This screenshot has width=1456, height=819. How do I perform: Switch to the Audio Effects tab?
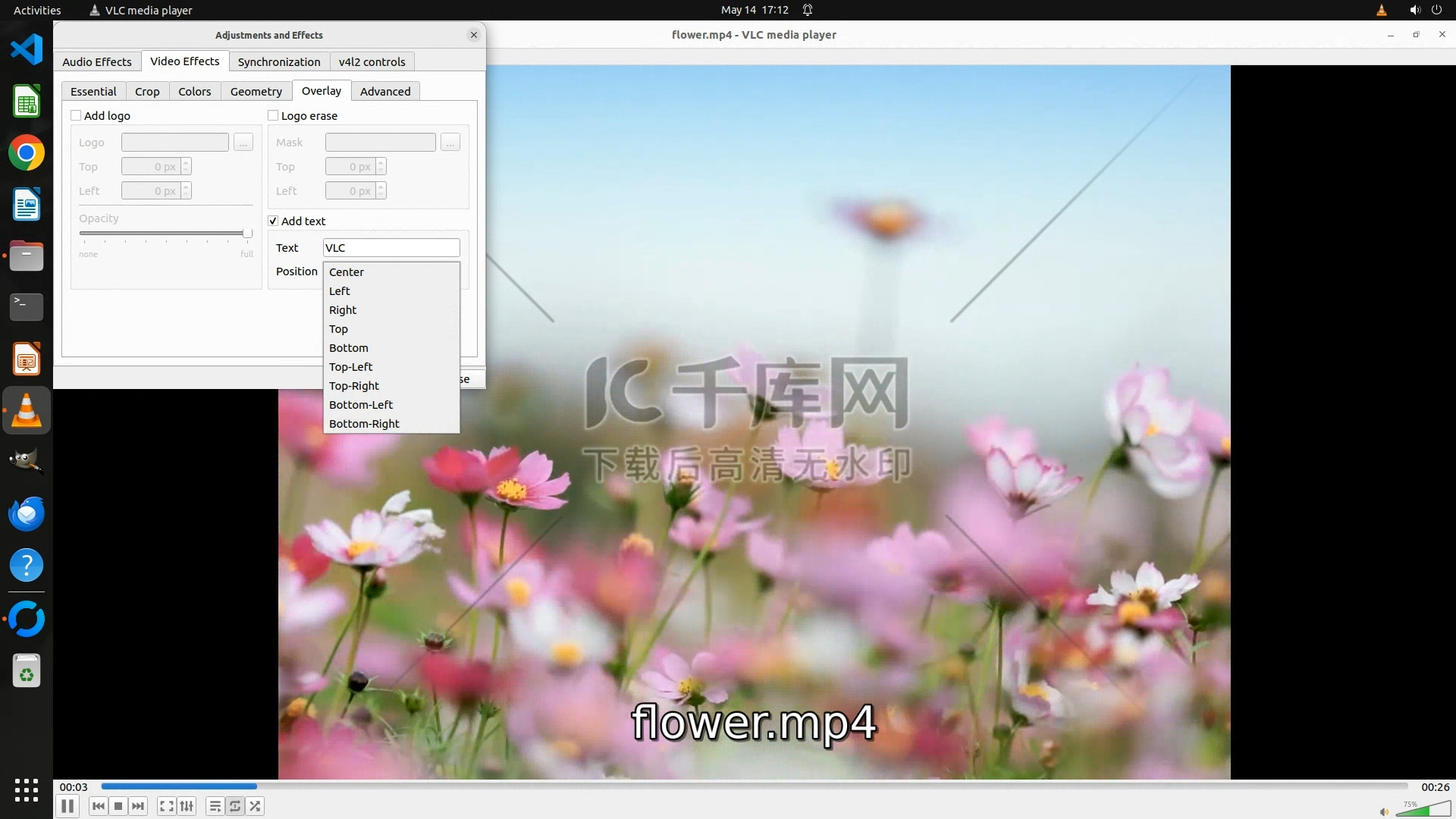[96, 61]
